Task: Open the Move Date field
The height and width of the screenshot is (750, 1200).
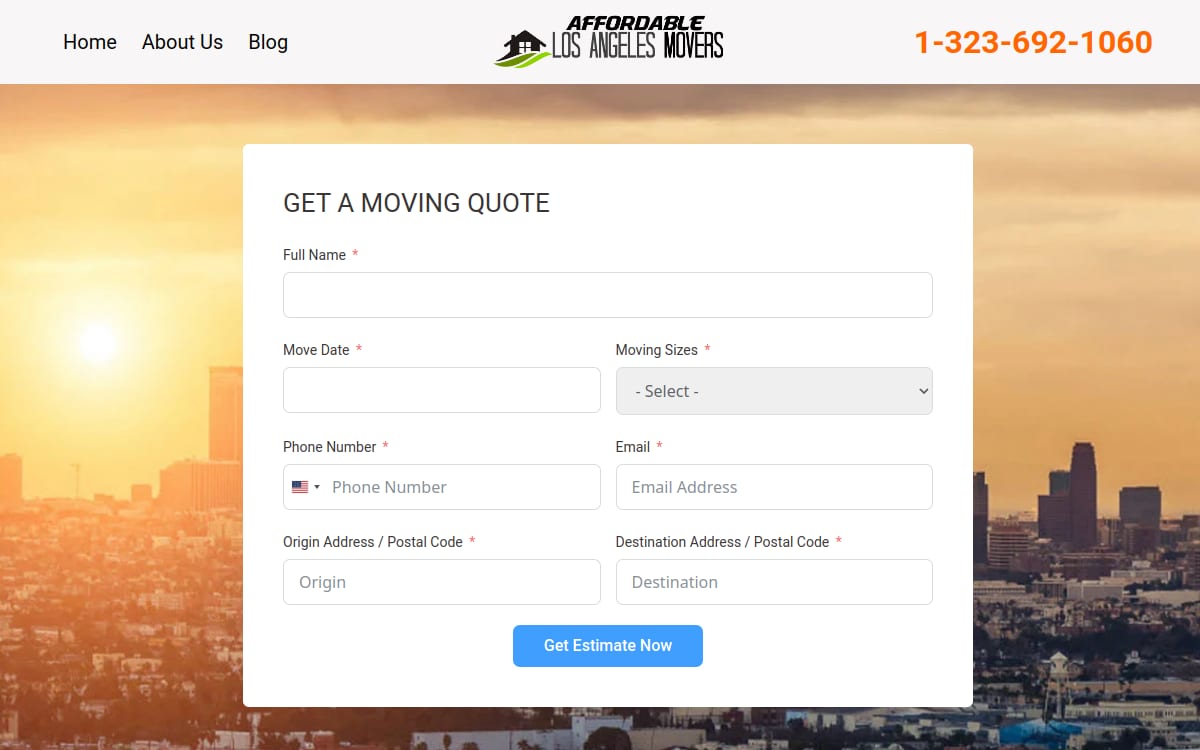Action: 442,390
